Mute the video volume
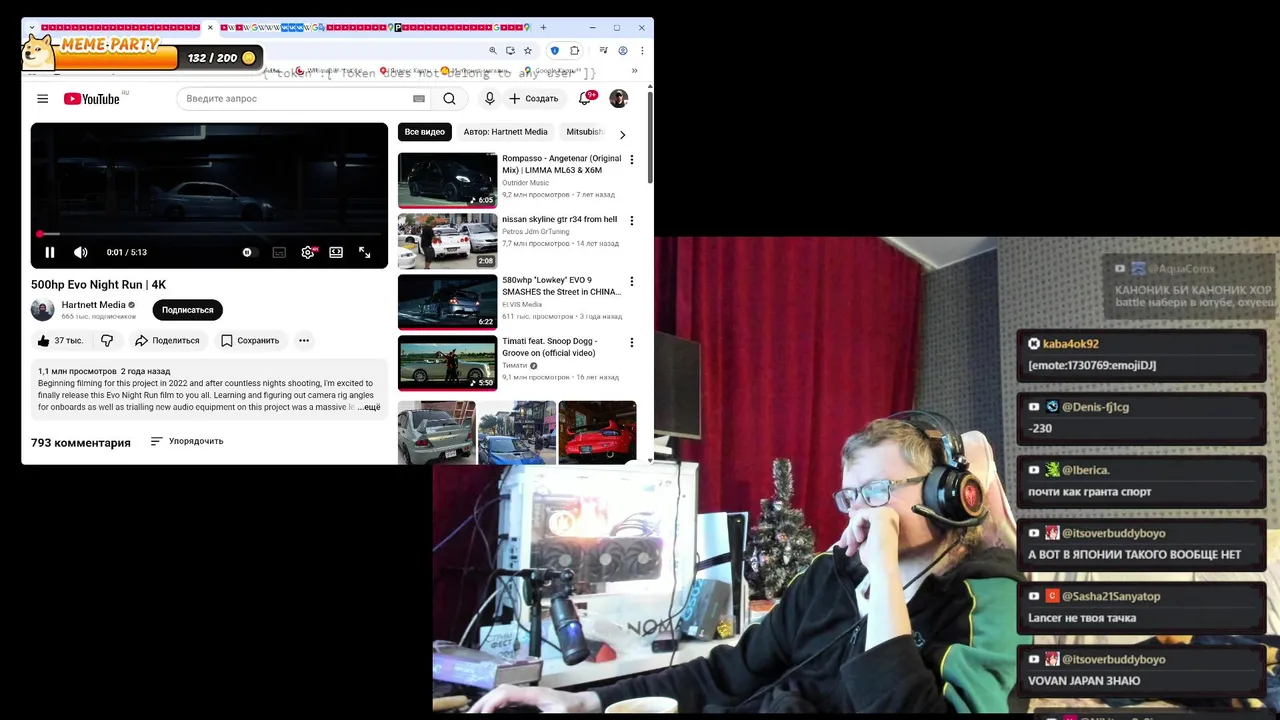 (x=81, y=252)
